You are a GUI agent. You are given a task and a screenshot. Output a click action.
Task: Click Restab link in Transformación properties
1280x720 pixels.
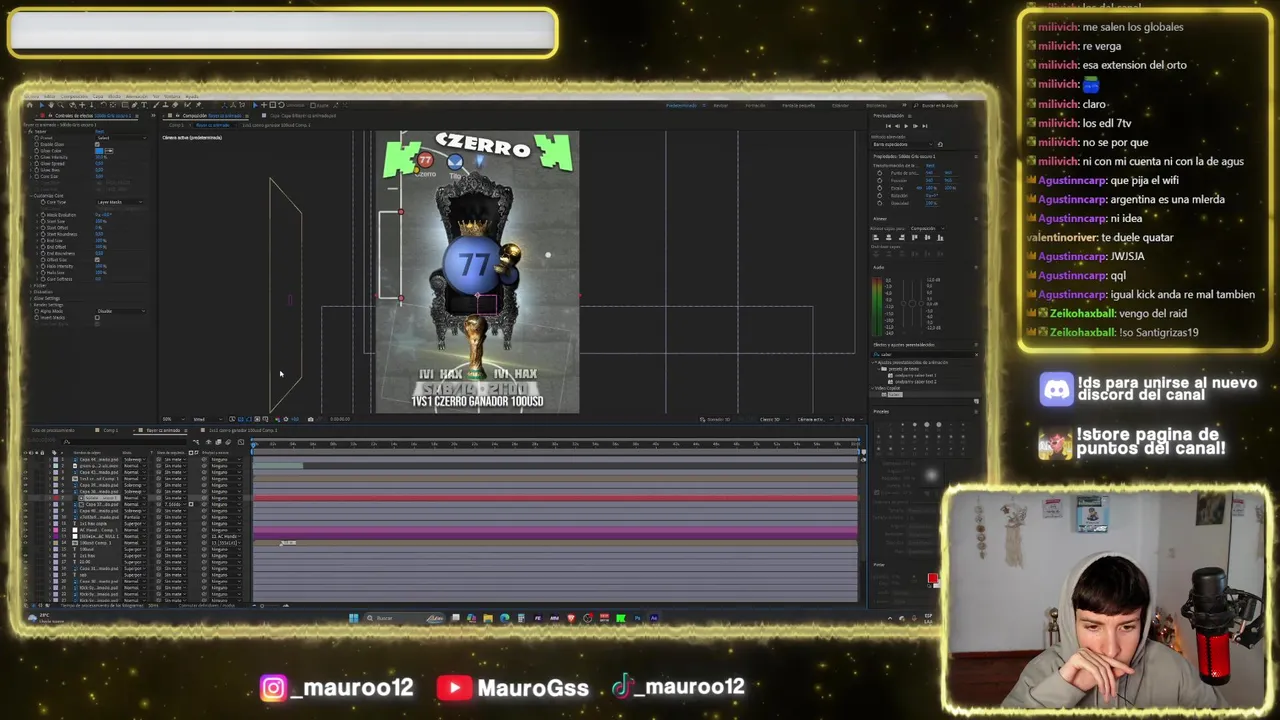[930, 166]
